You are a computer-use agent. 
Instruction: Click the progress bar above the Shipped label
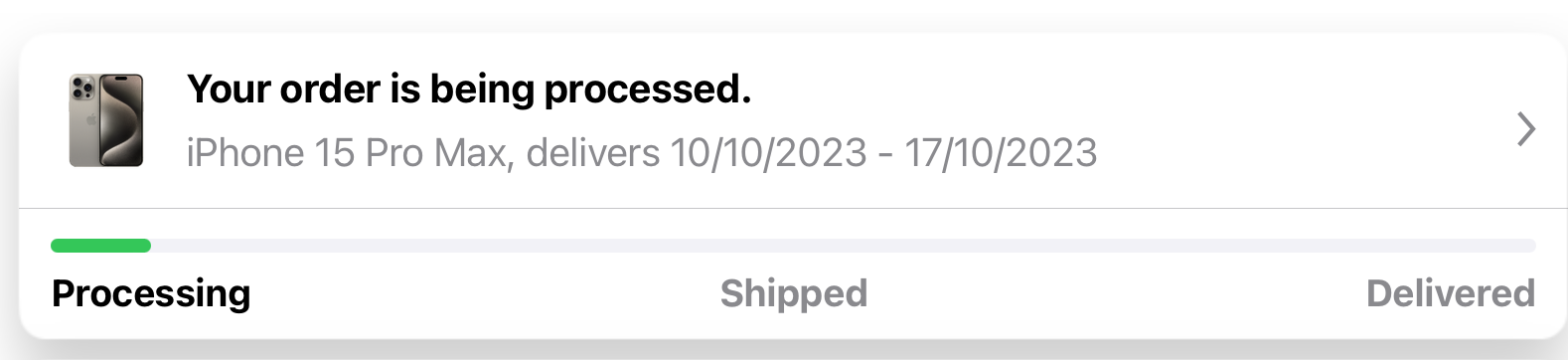coord(794,246)
